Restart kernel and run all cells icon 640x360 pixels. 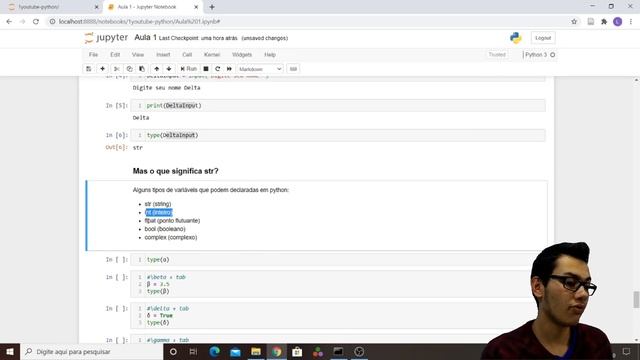[229, 69]
